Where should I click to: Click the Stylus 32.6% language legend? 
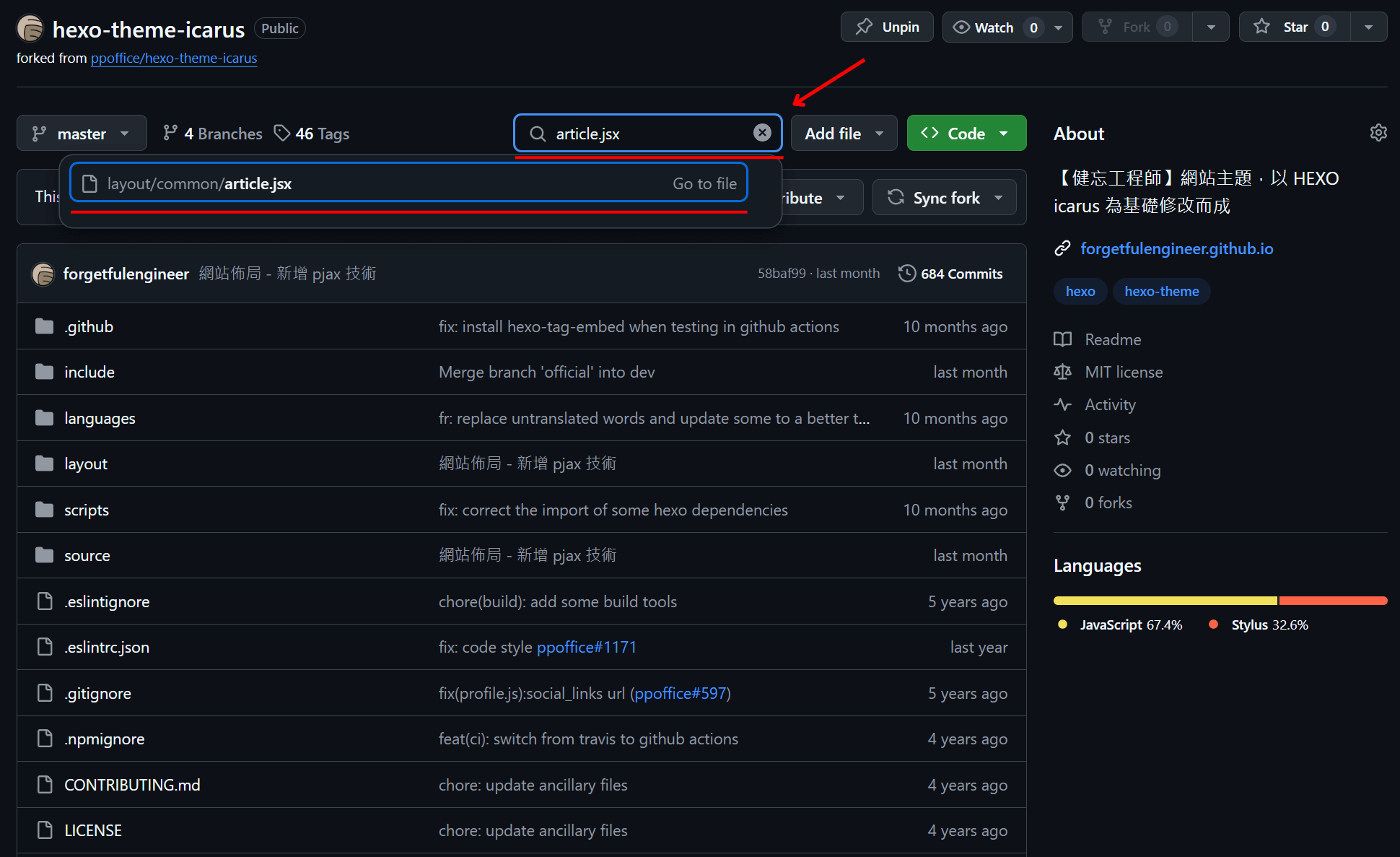(x=1259, y=625)
